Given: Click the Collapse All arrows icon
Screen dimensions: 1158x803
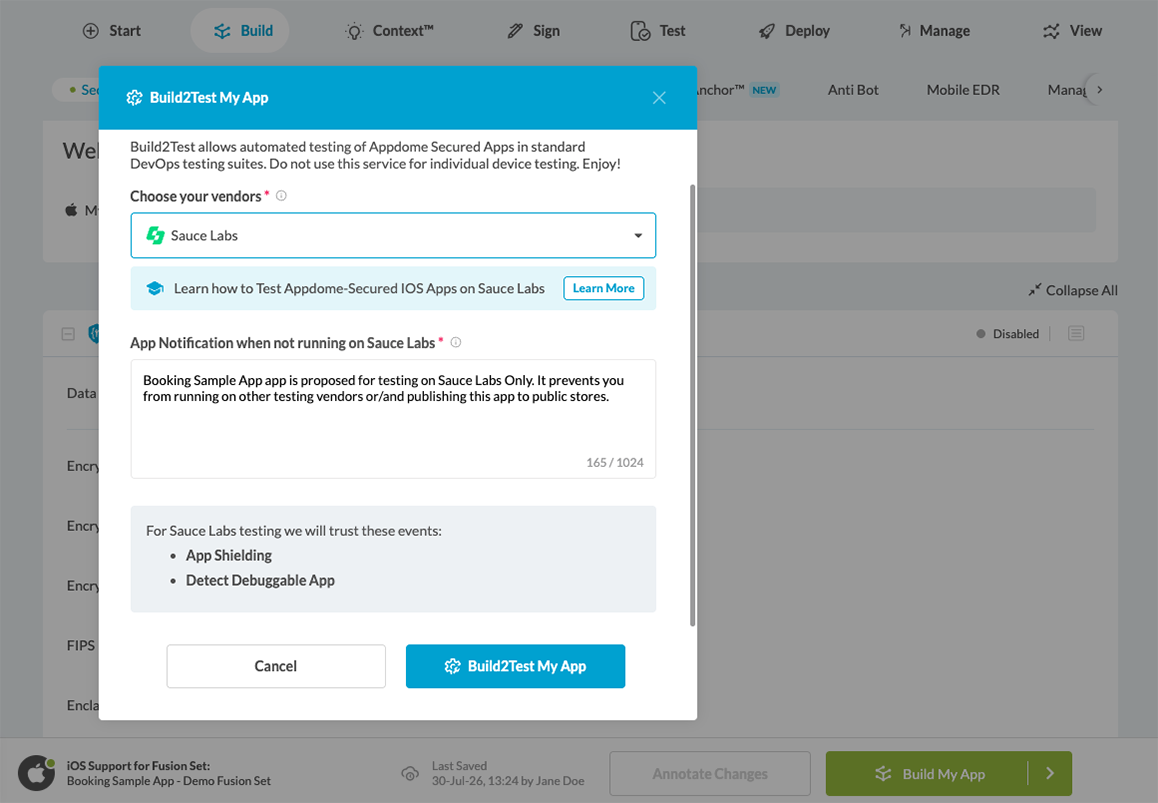Looking at the screenshot, I should pyautogui.click(x=1035, y=290).
